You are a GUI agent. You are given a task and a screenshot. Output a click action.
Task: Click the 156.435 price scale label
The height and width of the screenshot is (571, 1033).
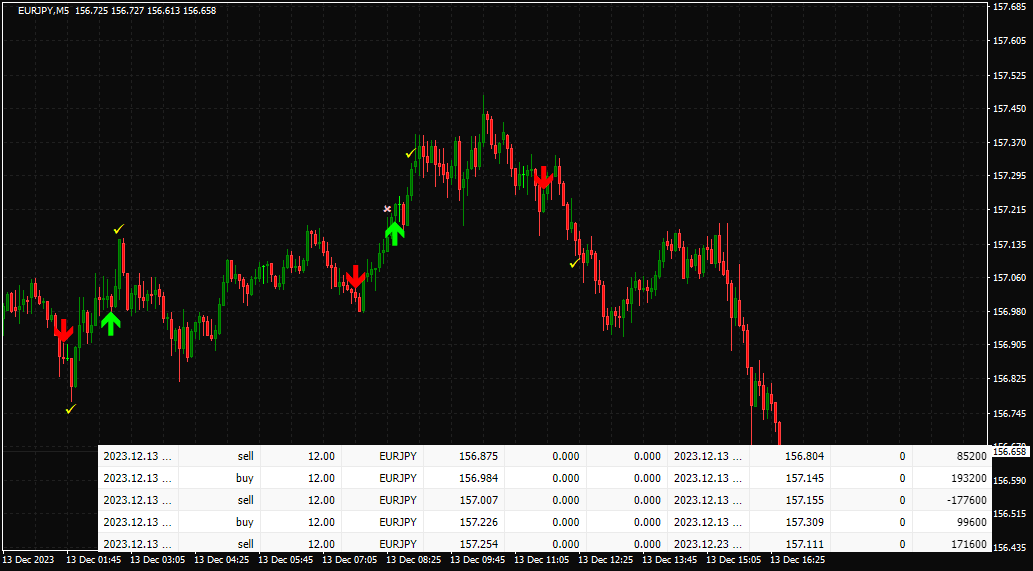[1010, 547]
